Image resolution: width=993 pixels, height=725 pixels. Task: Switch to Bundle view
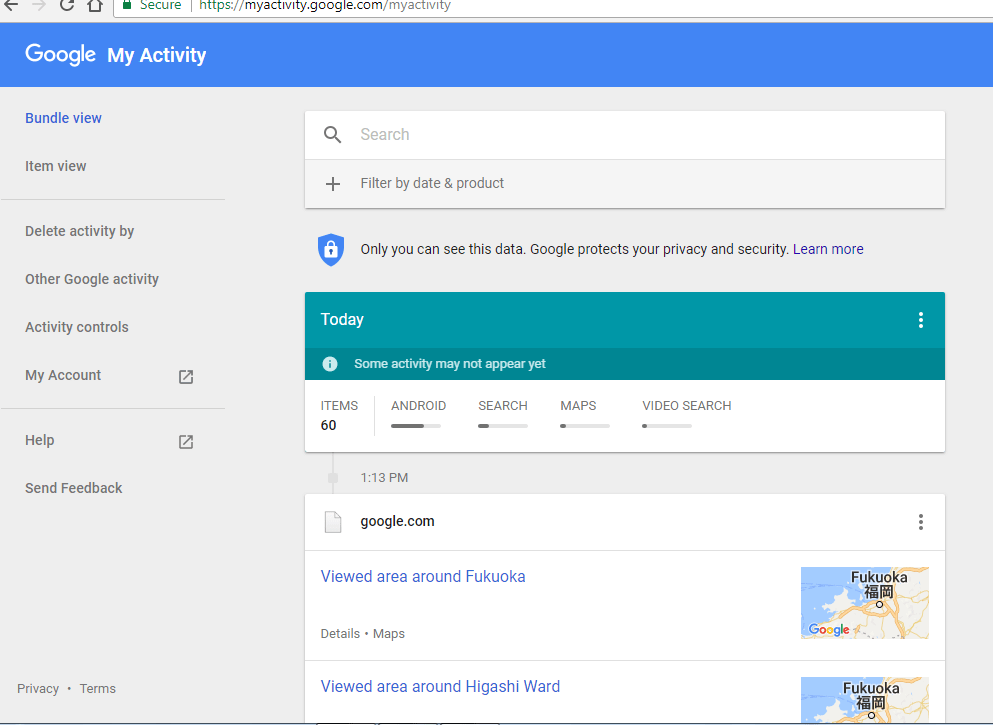(x=63, y=118)
